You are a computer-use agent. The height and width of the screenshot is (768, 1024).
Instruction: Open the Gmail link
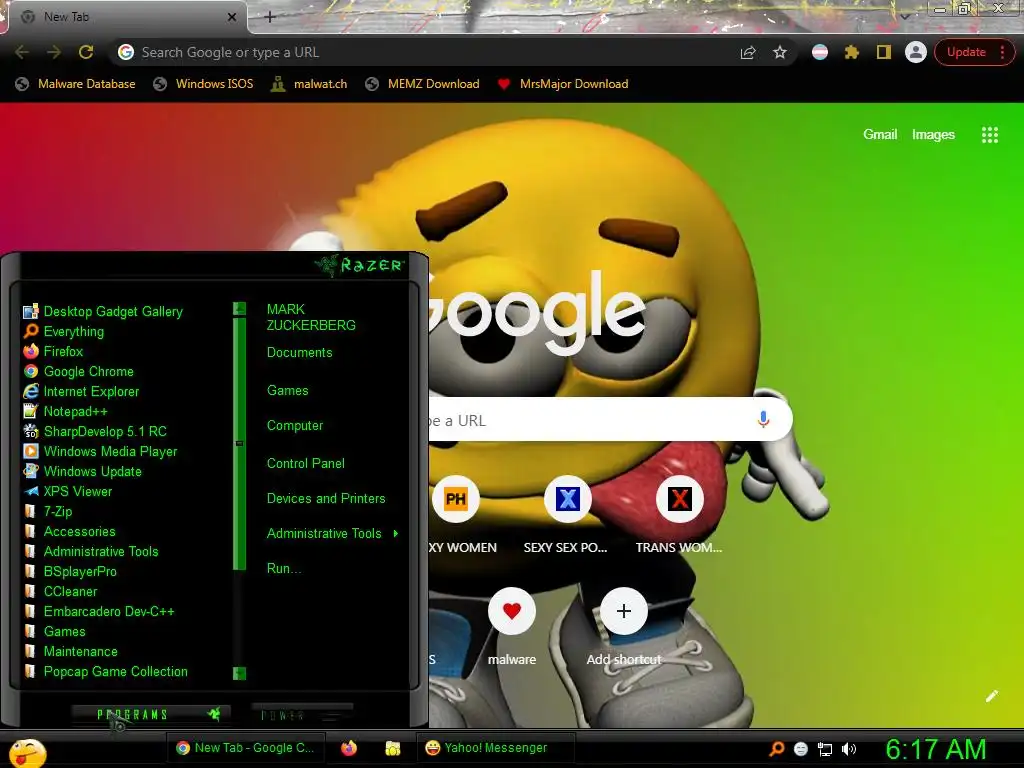(x=880, y=135)
